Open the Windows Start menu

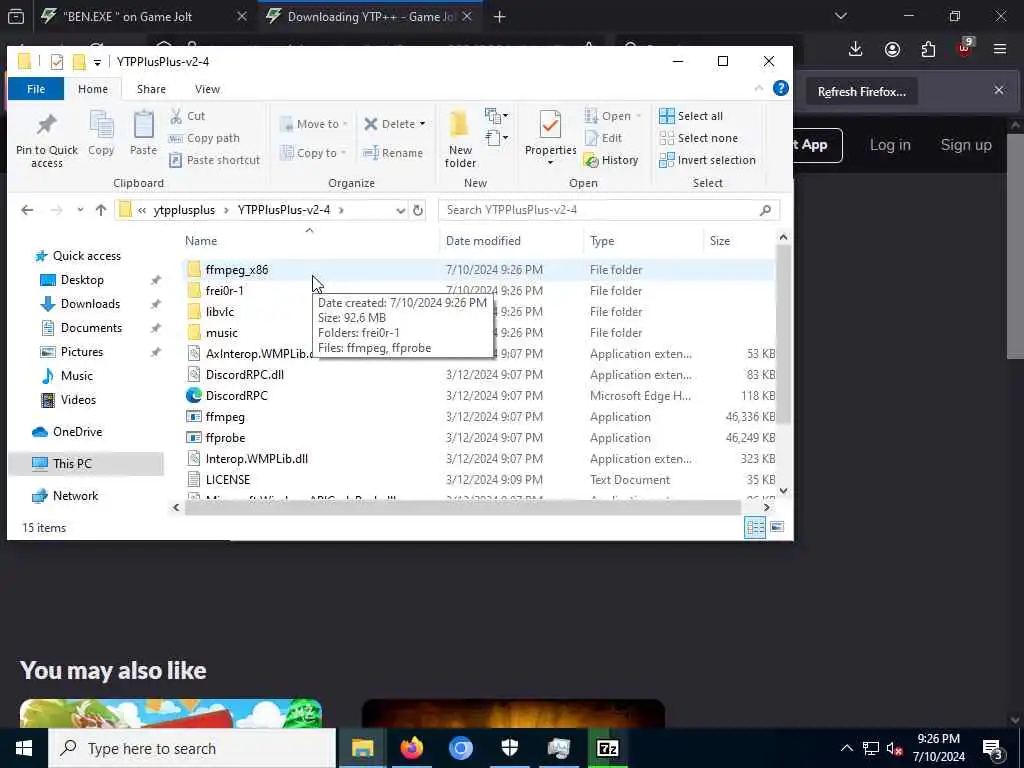pyautogui.click(x=24, y=748)
